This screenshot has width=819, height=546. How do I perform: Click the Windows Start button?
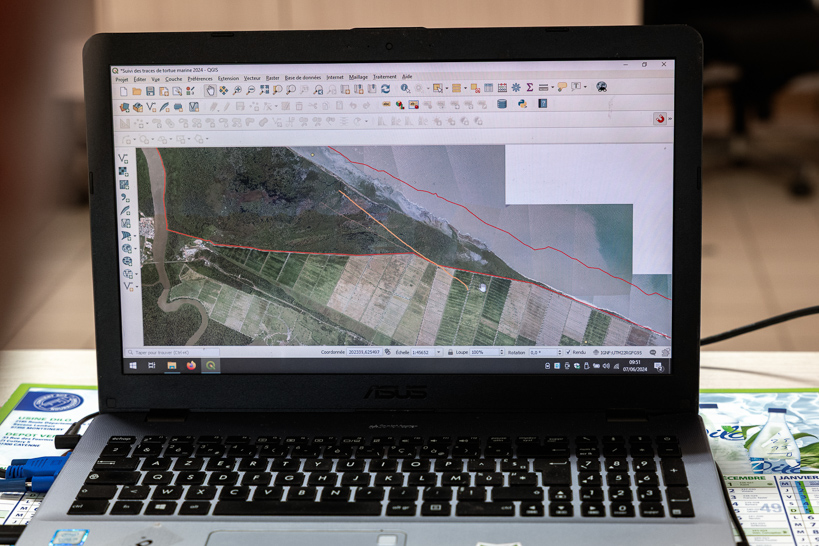point(133,366)
